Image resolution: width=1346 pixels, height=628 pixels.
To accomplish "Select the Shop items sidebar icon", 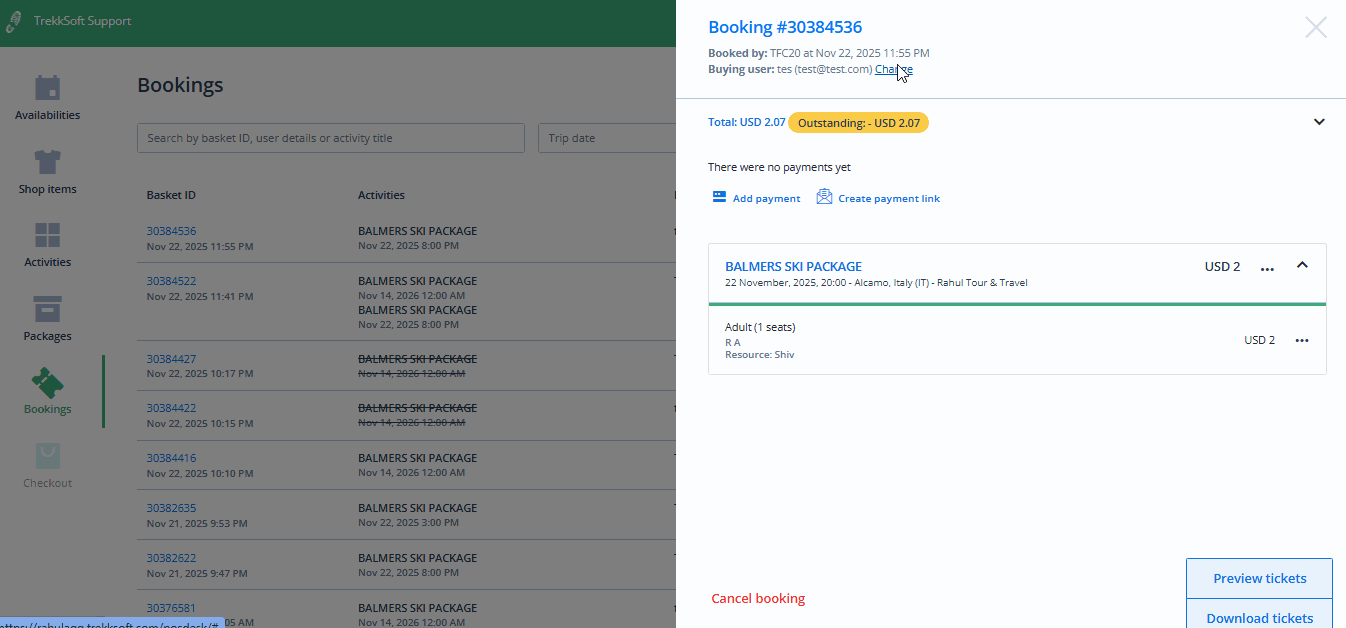I will coord(47,170).
